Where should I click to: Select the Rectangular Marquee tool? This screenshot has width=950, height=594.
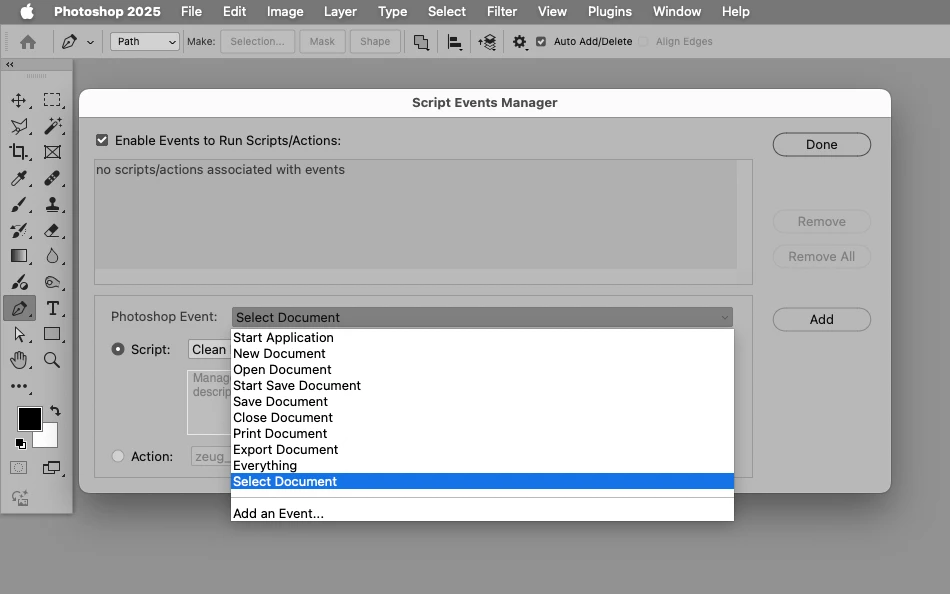(52, 100)
